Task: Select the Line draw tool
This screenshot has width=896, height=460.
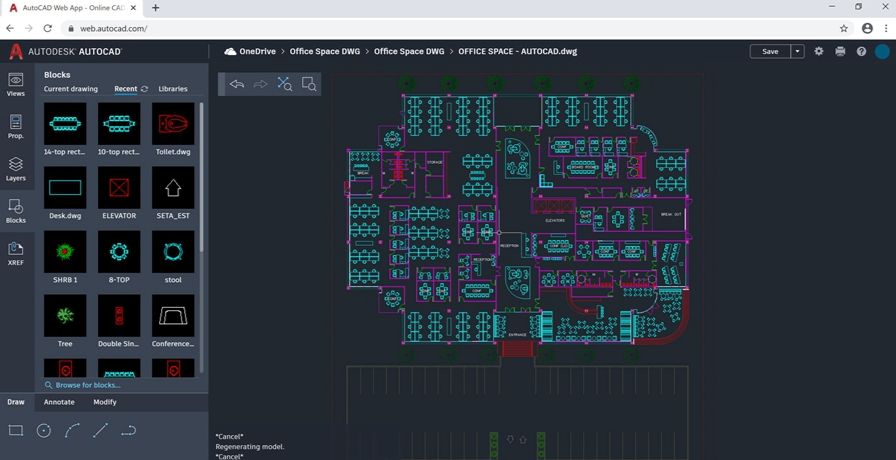Action: point(100,430)
